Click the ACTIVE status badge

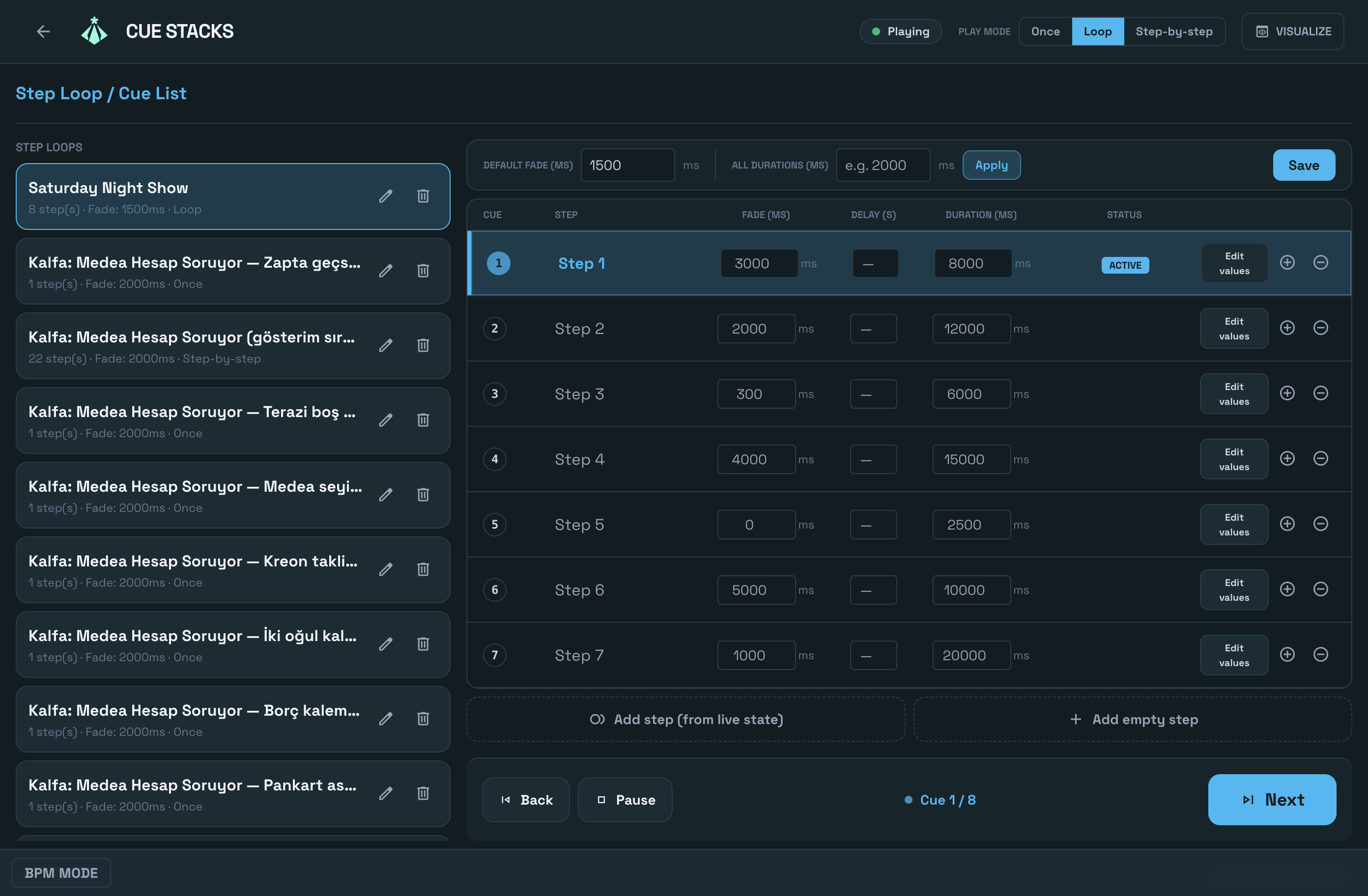click(x=1125, y=265)
